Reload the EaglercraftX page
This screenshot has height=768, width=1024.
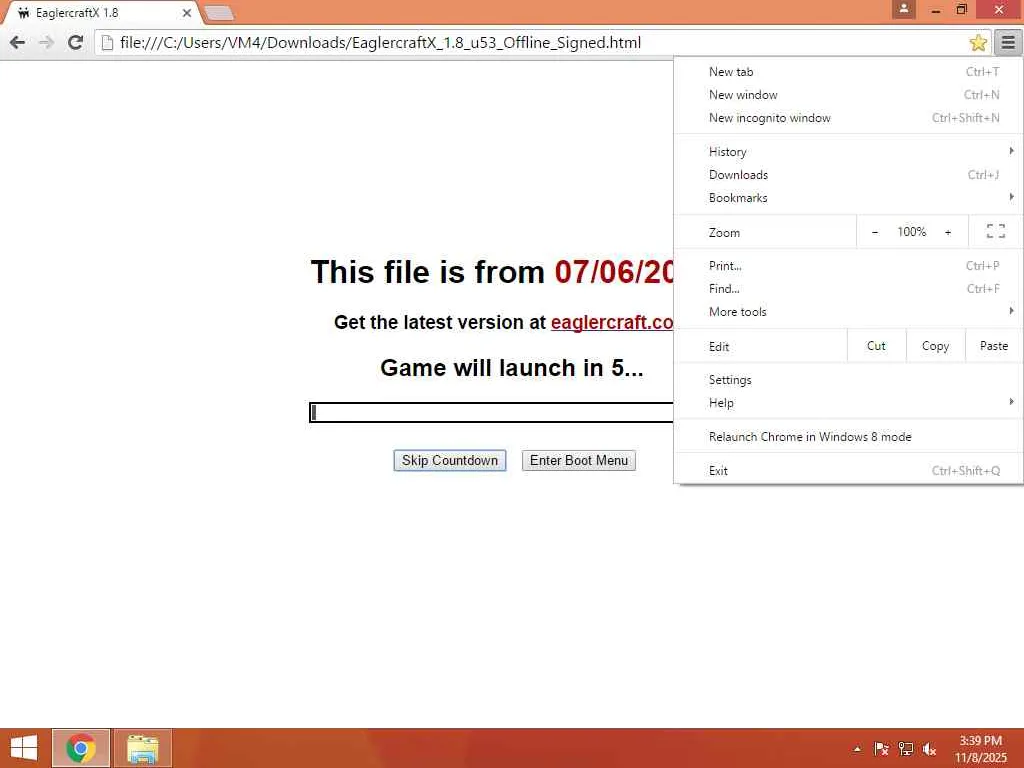point(75,42)
